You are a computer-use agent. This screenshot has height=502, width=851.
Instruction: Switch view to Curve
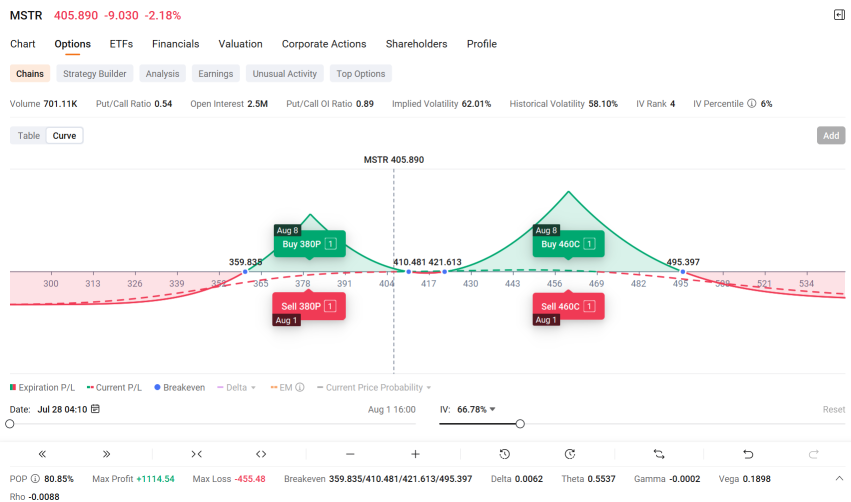(x=65, y=136)
